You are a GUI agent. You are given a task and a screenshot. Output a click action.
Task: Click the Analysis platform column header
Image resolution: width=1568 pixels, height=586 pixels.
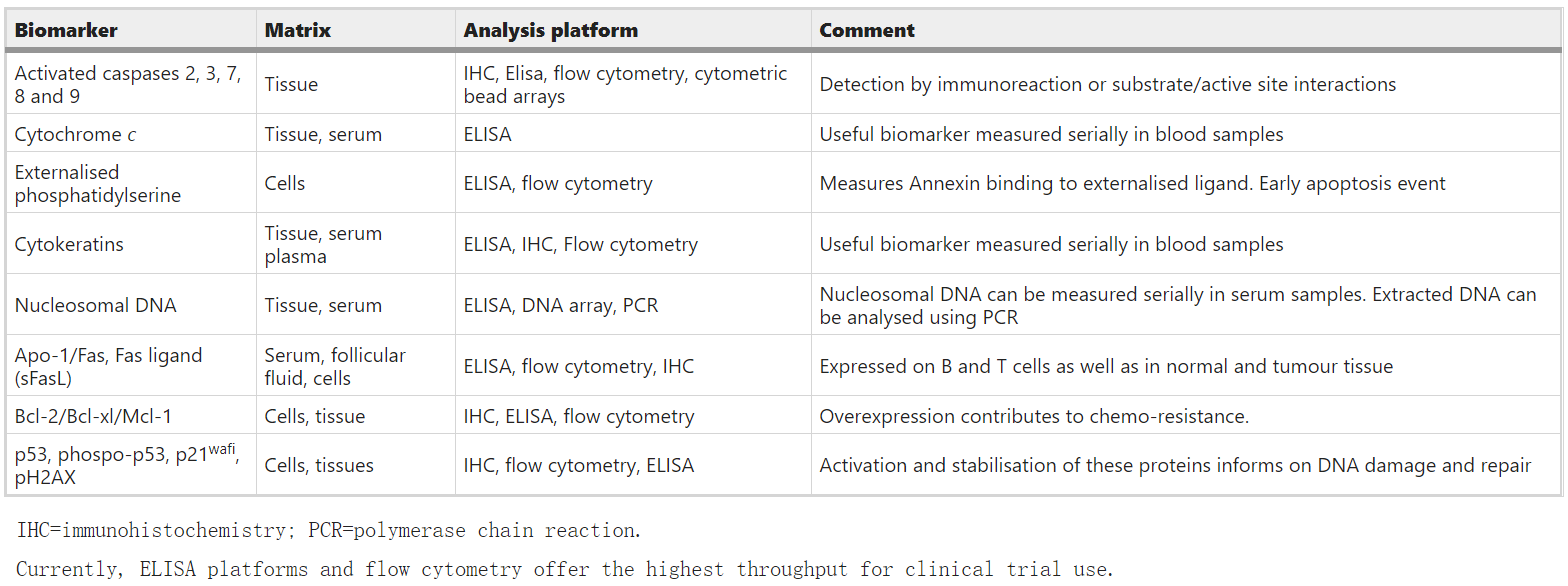coord(550,30)
